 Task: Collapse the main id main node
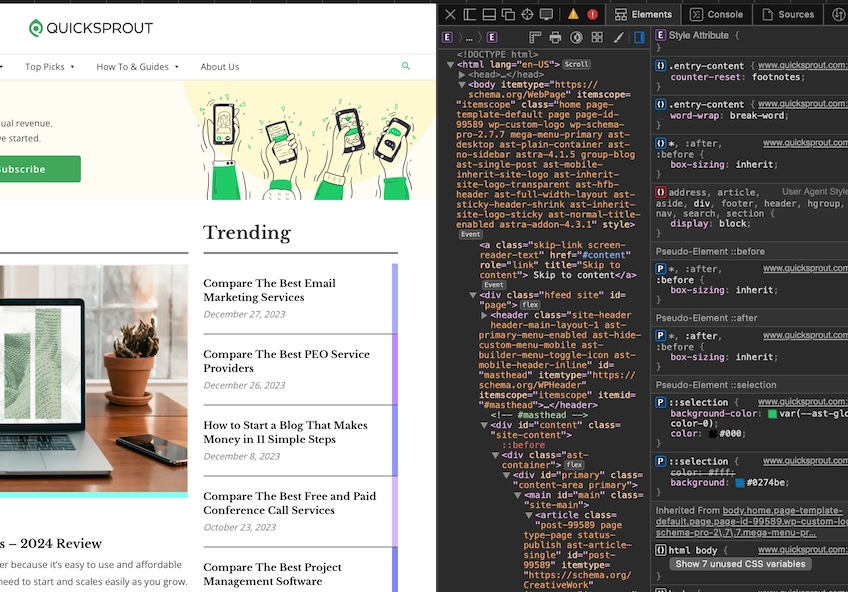click(x=517, y=495)
